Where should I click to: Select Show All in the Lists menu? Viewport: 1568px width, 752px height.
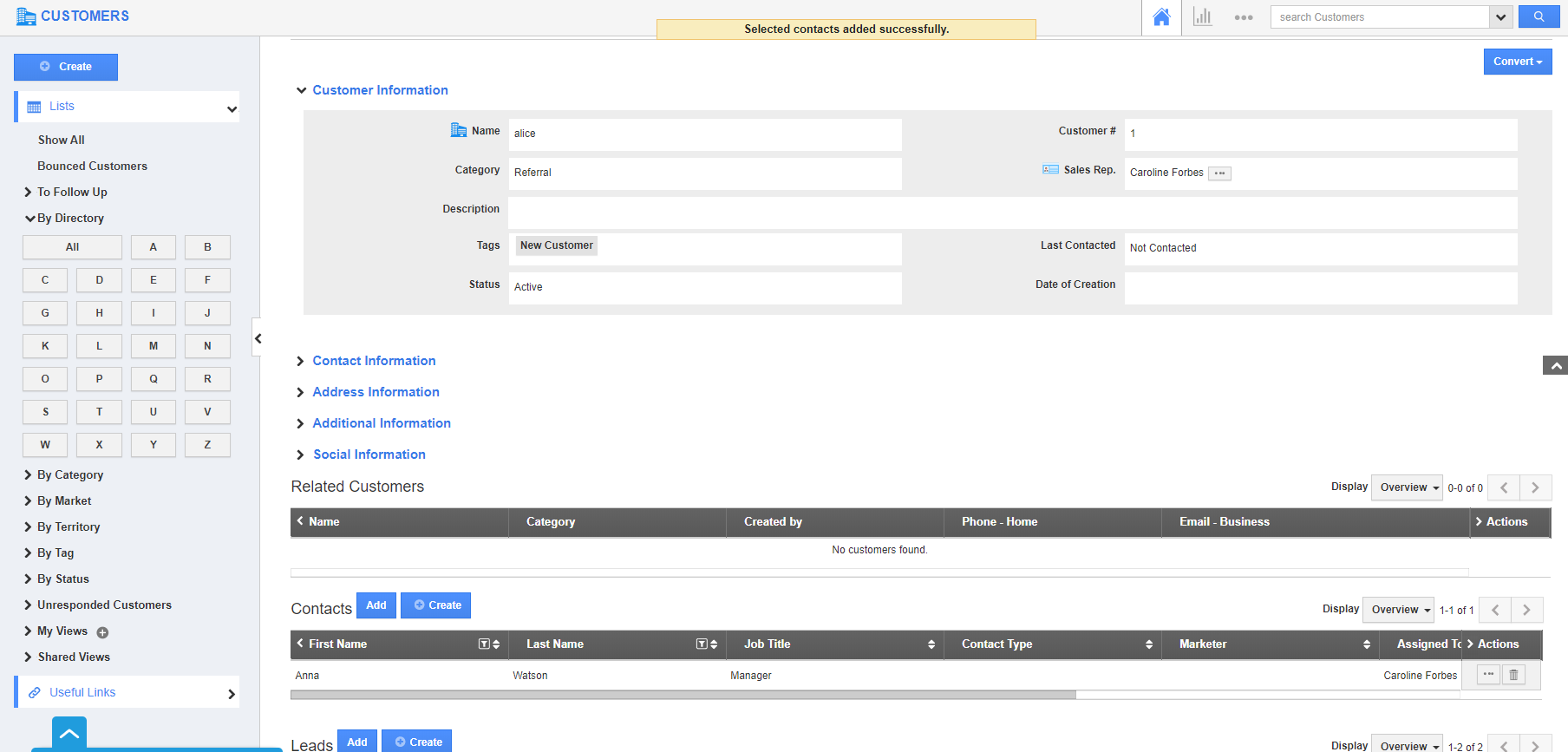pyautogui.click(x=61, y=140)
